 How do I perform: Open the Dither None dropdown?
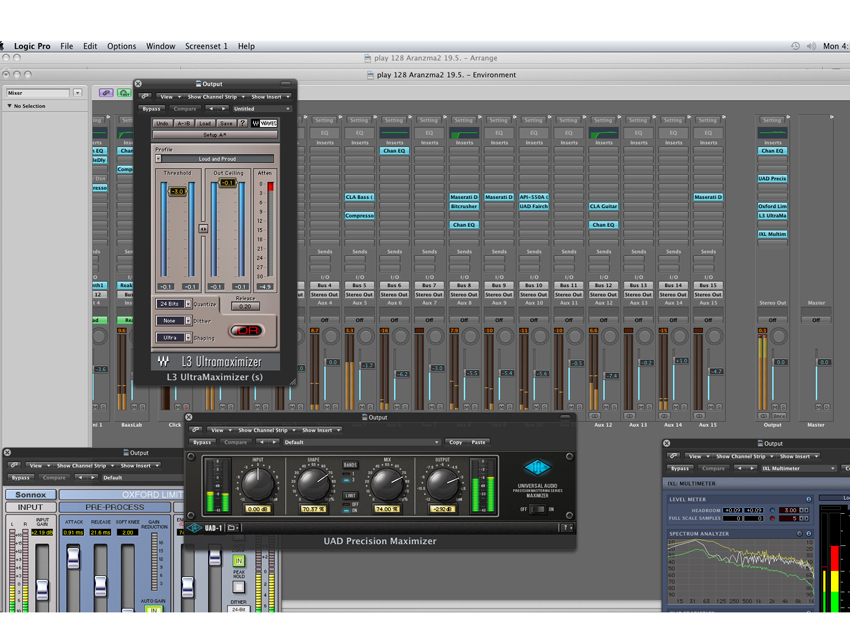(x=173, y=320)
